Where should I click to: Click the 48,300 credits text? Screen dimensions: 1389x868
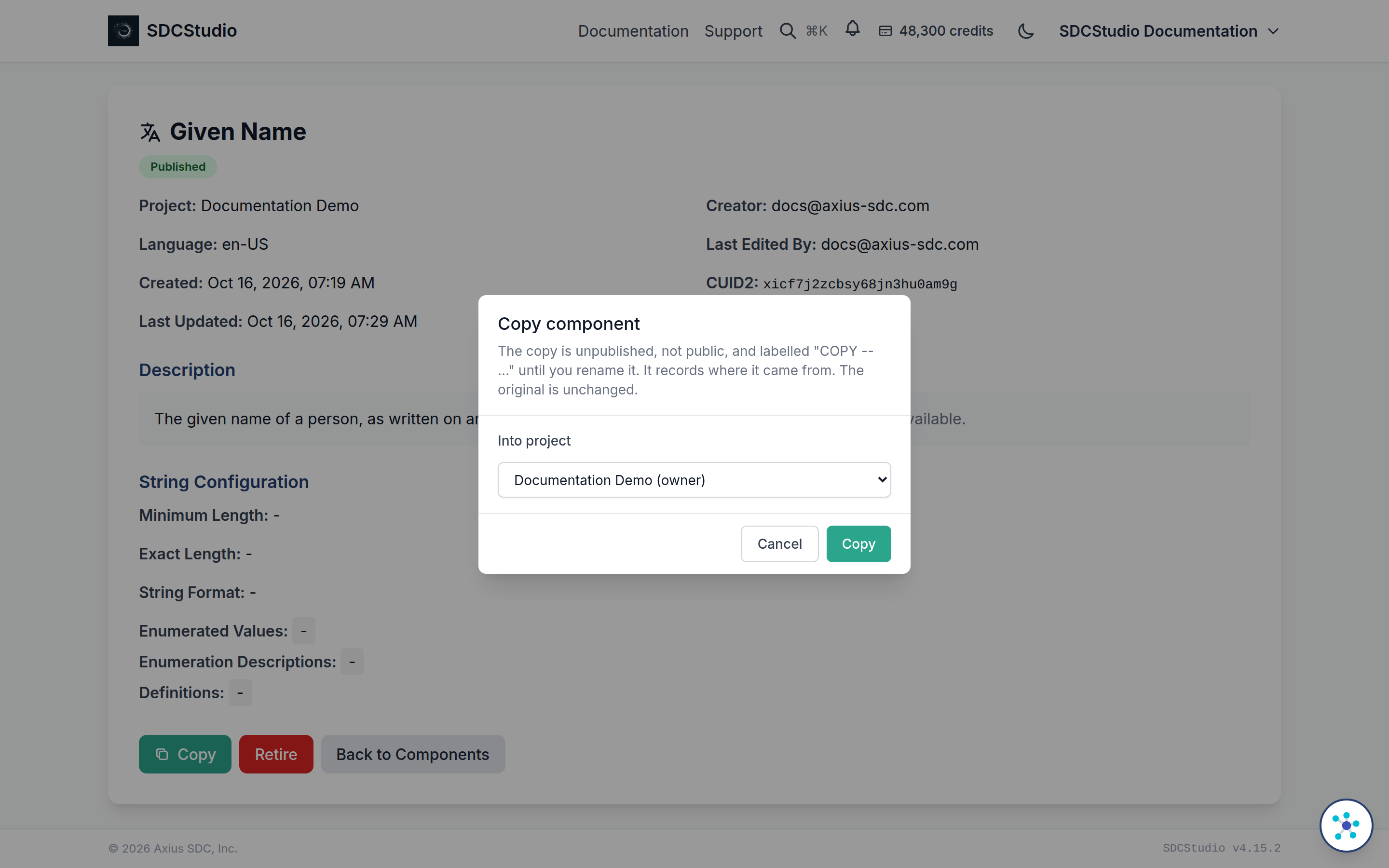[x=946, y=31]
